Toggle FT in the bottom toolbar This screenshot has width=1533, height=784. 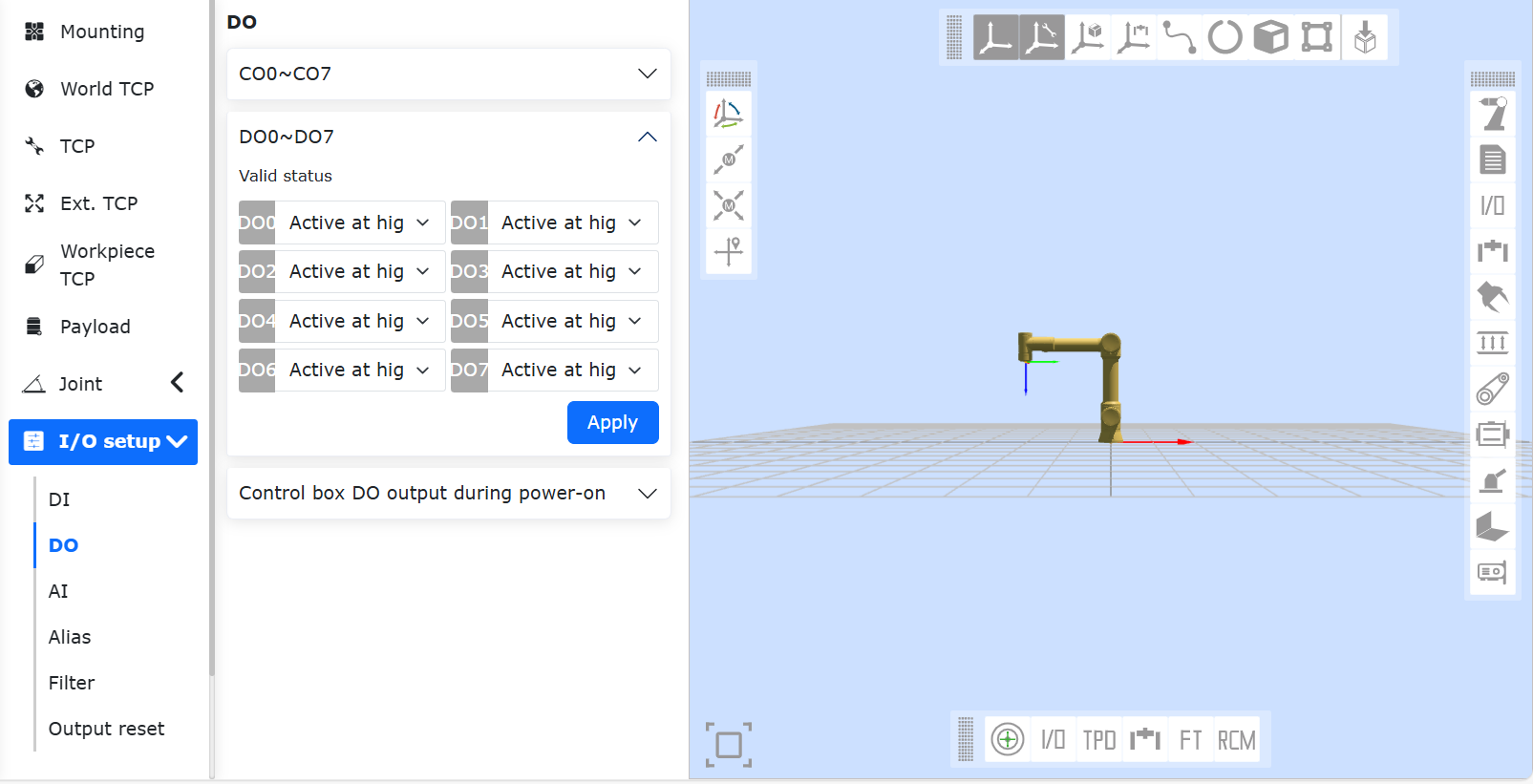[1191, 739]
